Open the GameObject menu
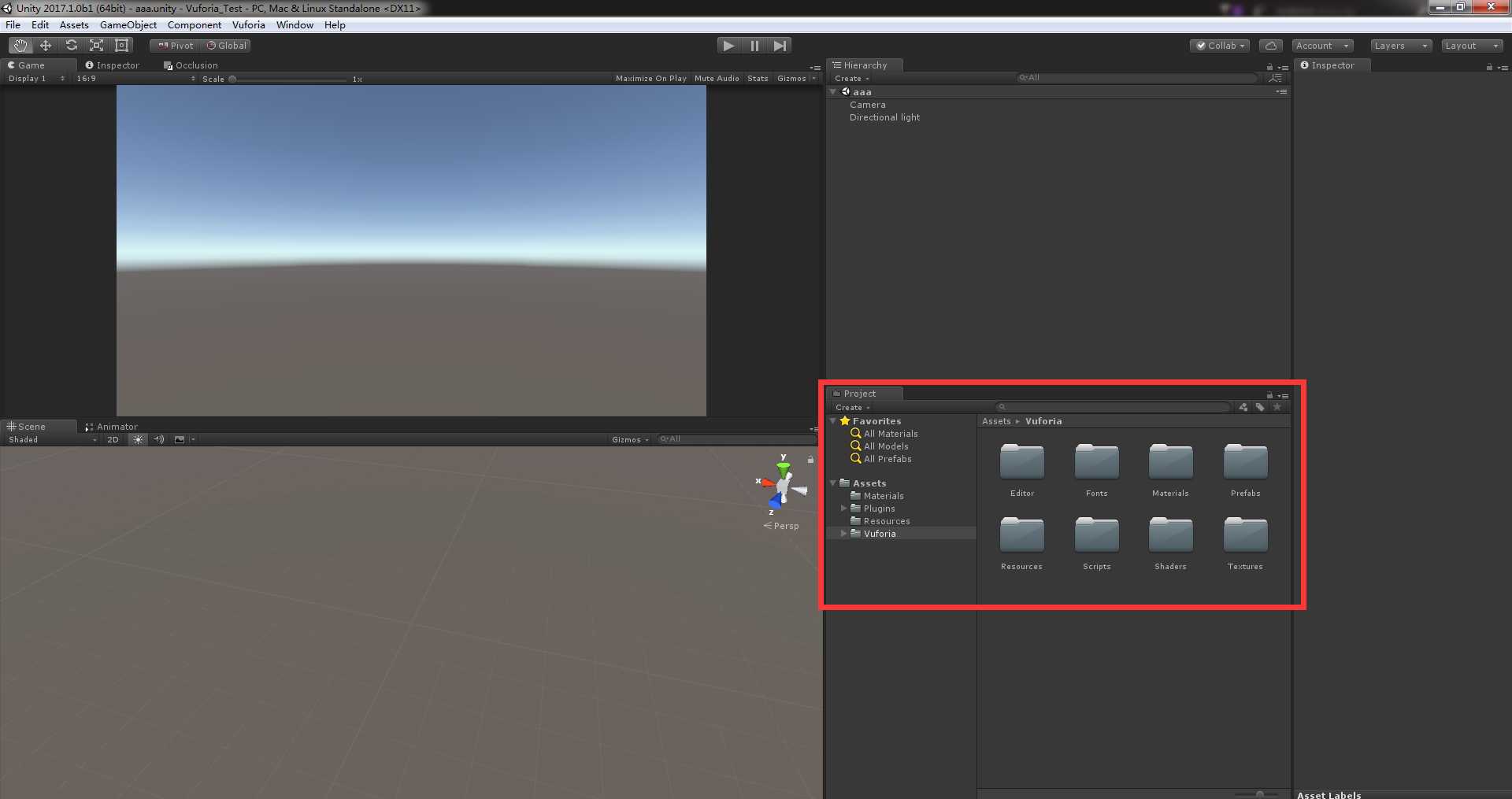1512x799 pixels. pyautogui.click(x=128, y=25)
